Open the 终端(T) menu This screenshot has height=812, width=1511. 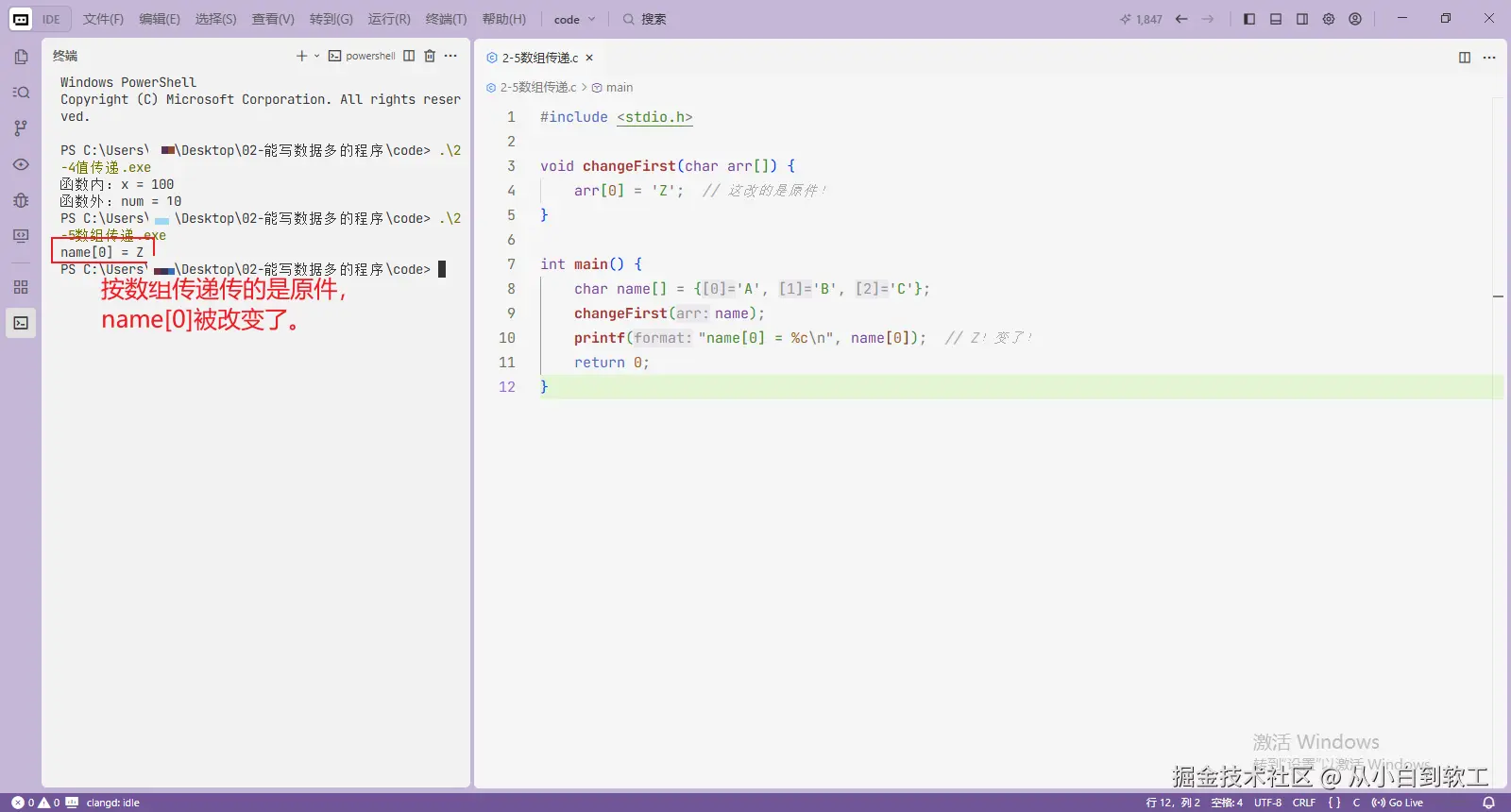[x=446, y=19]
